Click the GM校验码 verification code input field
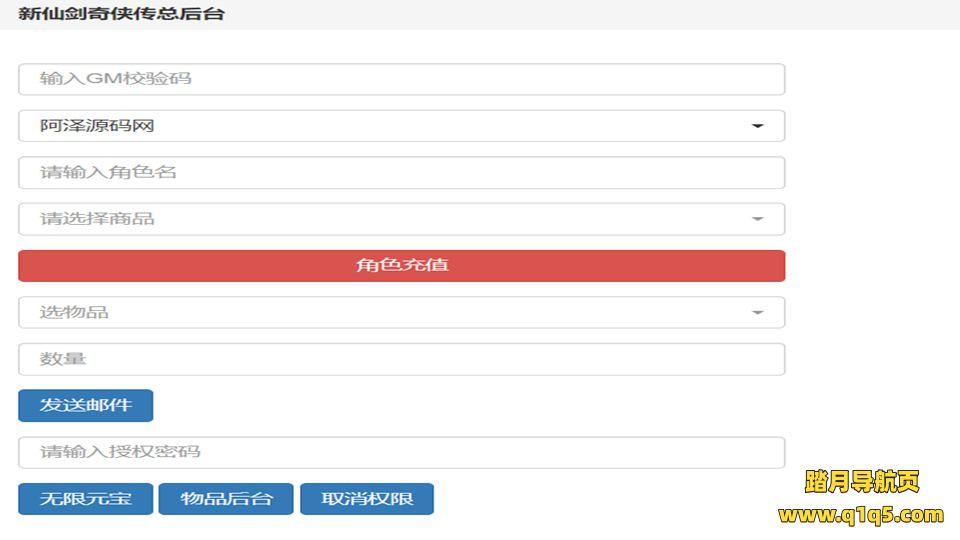The height and width of the screenshot is (540, 960). pyautogui.click(x=401, y=79)
